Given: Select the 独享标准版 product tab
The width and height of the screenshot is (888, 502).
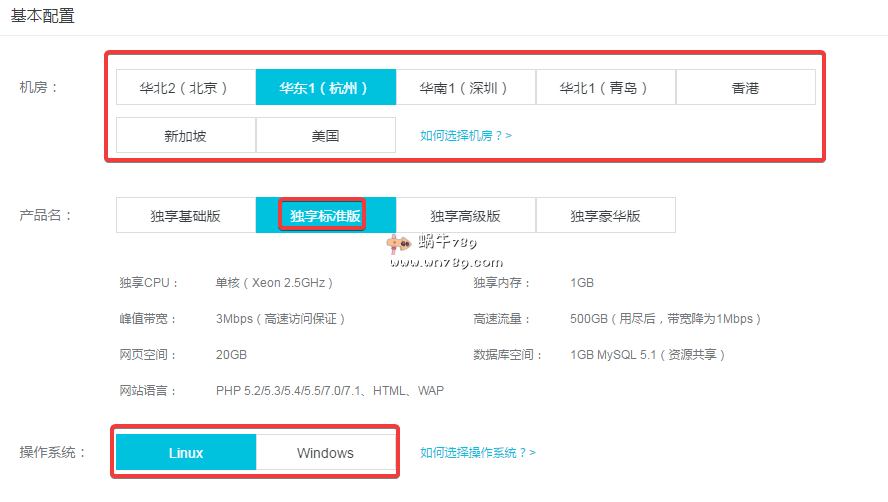Looking at the screenshot, I should [x=326, y=215].
